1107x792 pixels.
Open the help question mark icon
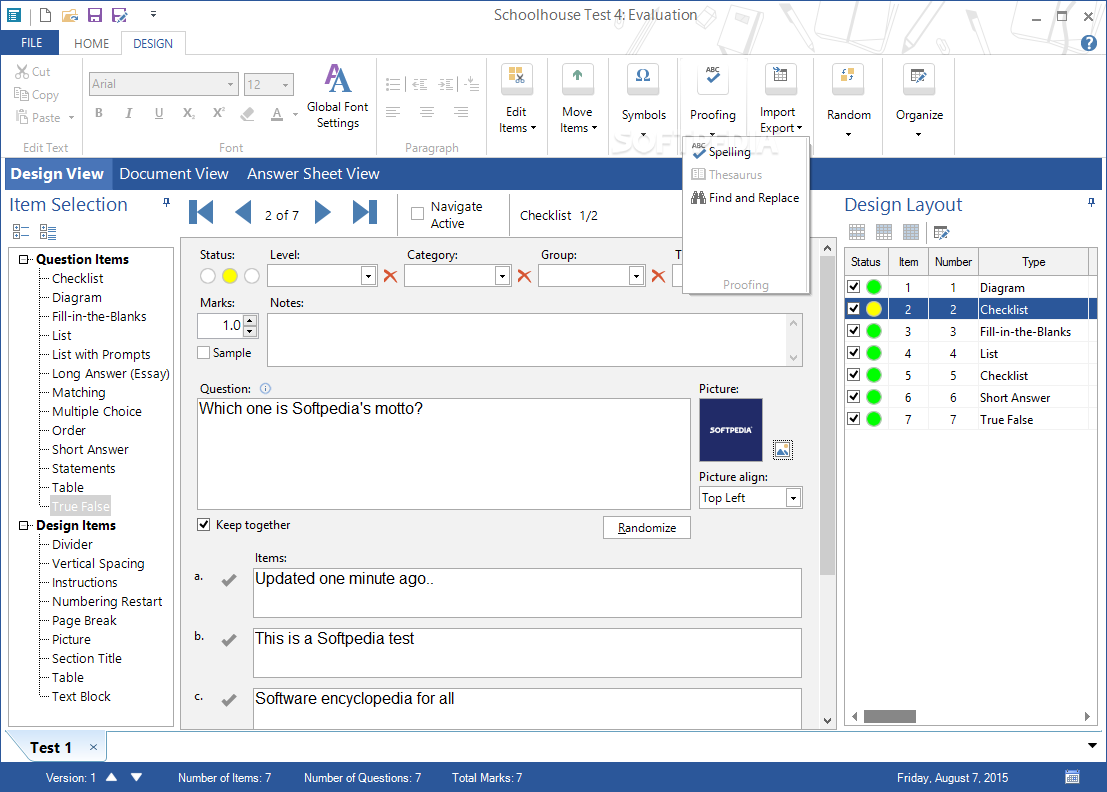(x=1089, y=43)
